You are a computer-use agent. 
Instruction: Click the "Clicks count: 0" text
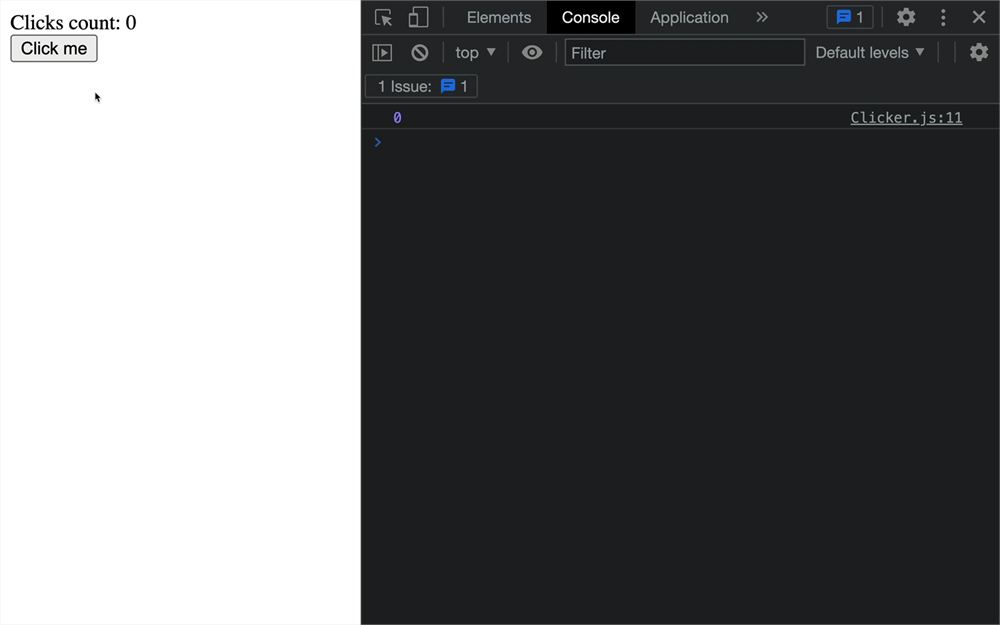point(73,22)
